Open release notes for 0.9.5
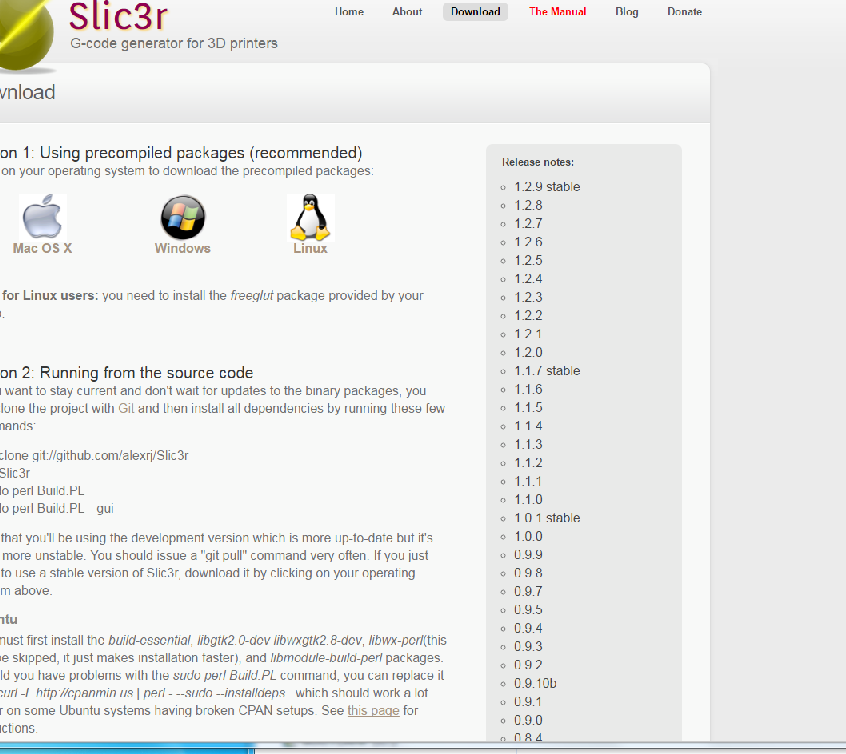 click(528, 609)
